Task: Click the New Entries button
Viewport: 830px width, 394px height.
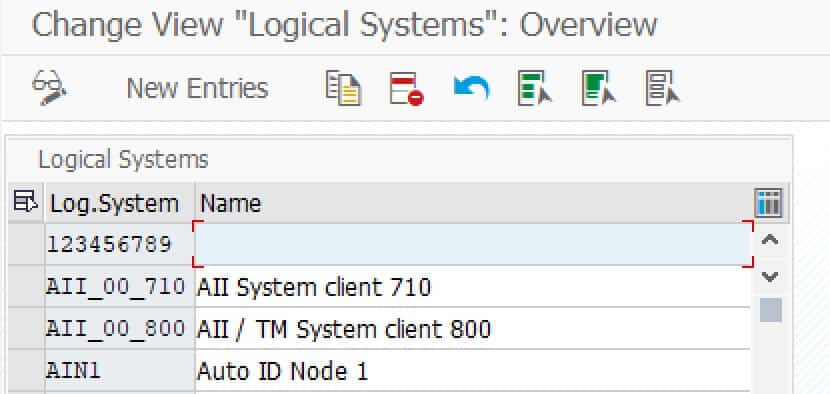Action: point(197,88)
